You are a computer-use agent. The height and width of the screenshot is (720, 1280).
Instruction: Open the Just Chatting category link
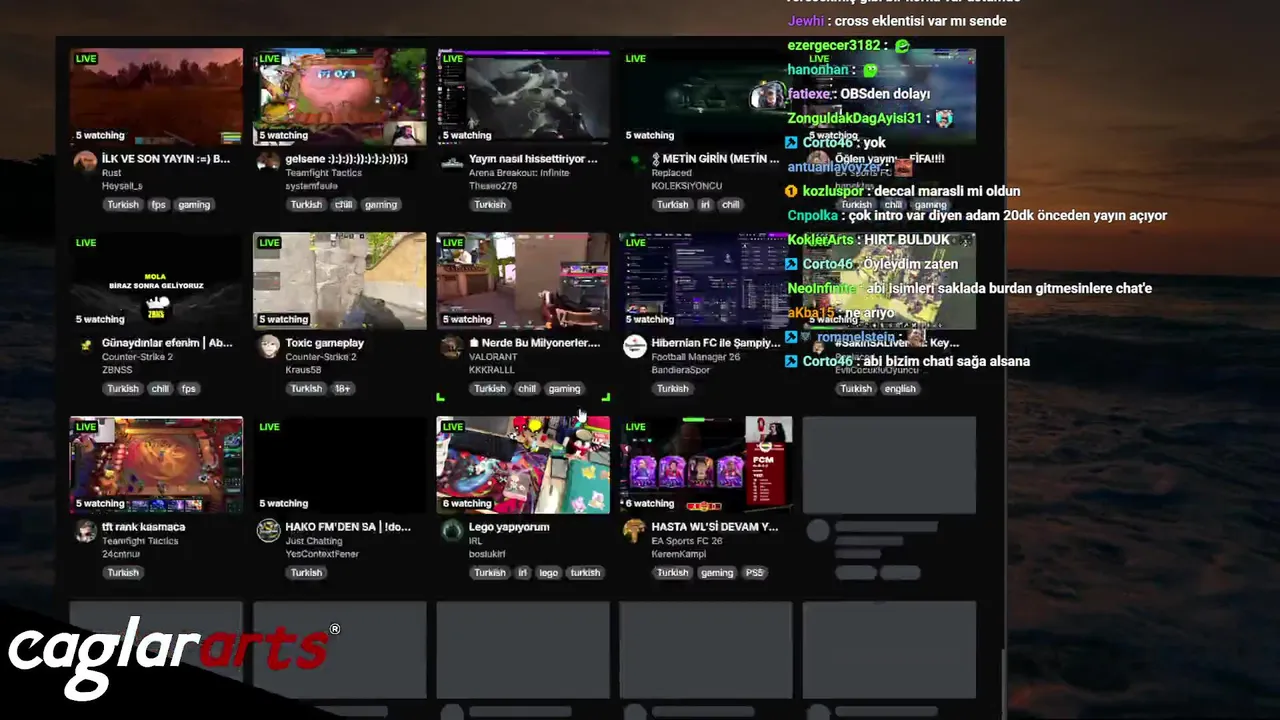point(313,541)
